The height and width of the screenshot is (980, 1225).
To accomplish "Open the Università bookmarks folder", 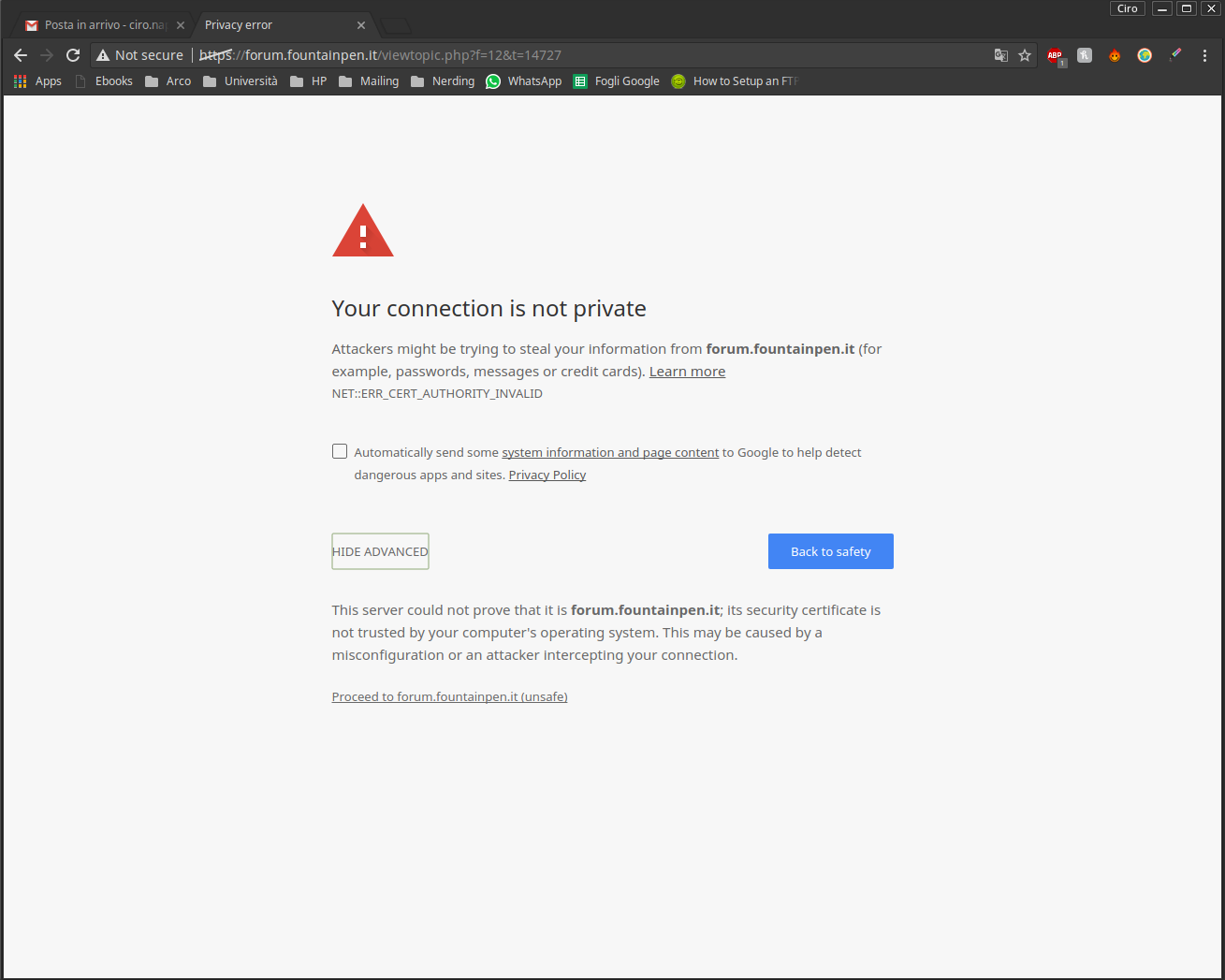I will pos(241,81).
